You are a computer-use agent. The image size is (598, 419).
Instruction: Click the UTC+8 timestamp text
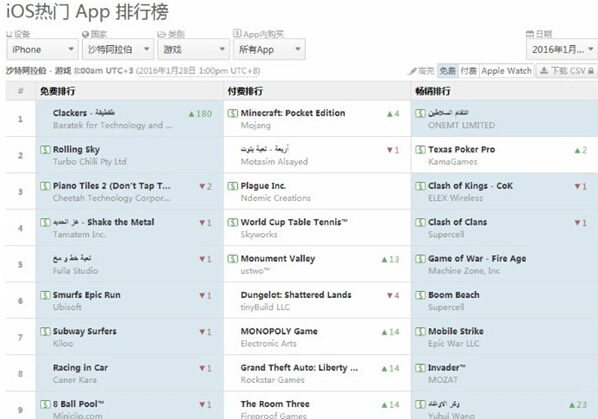(198, 71)
